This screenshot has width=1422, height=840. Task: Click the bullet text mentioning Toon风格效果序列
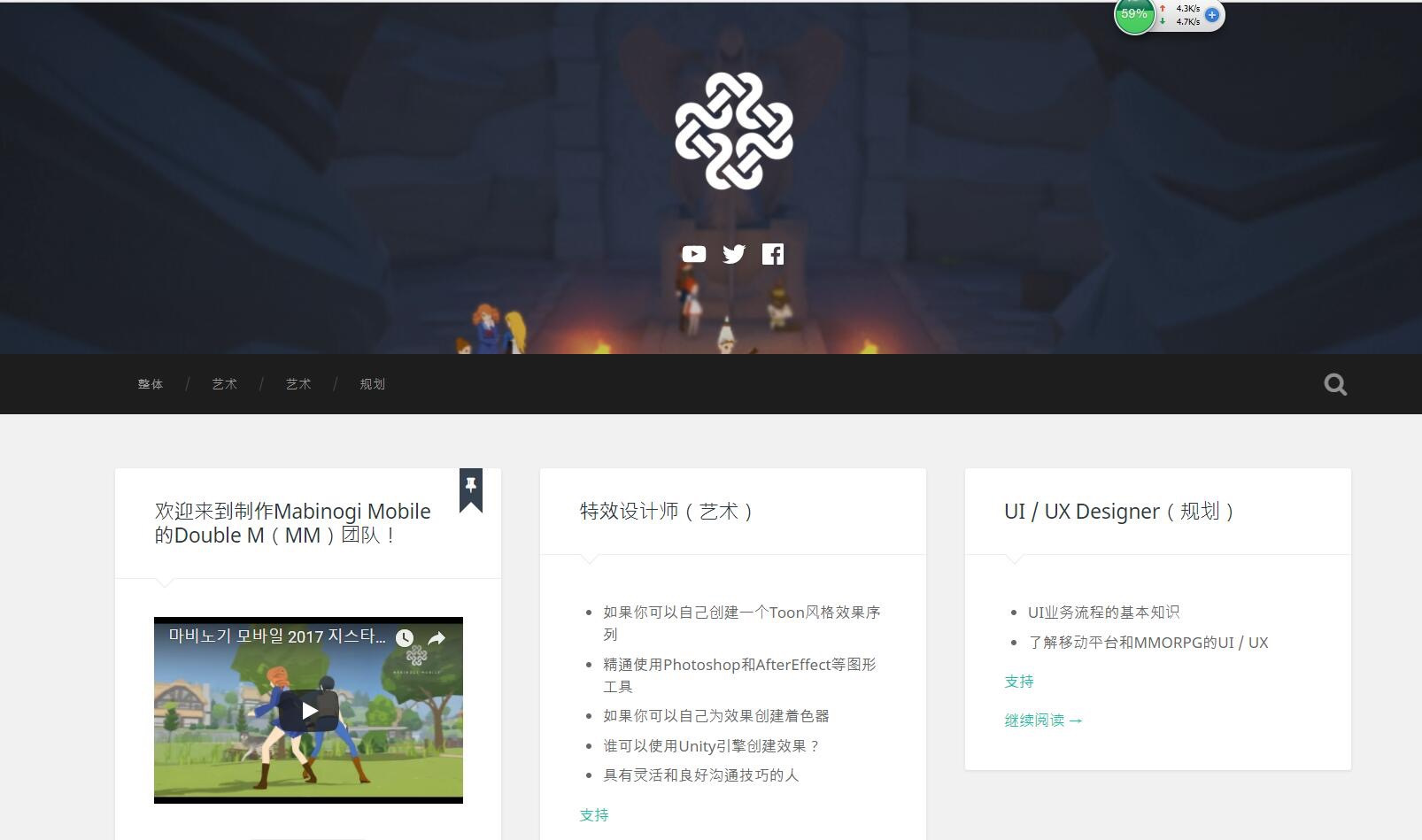pos(742,623)
